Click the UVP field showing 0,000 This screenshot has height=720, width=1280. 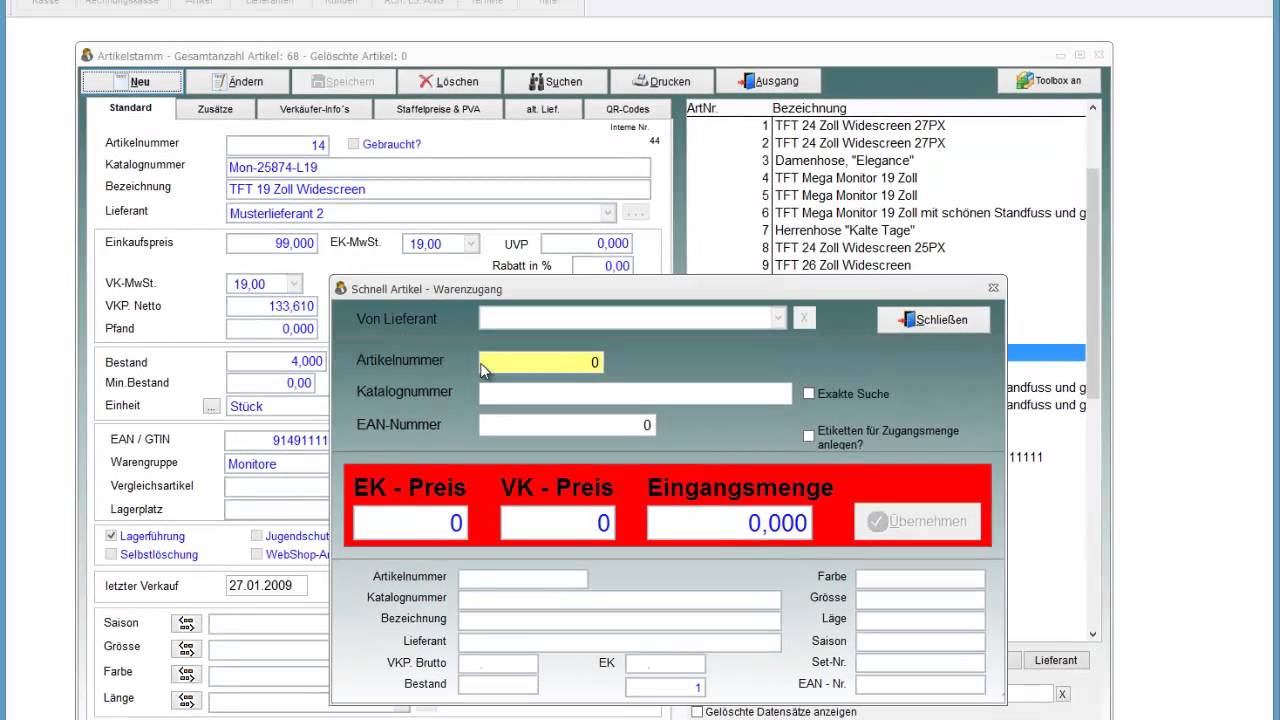pyautogui.click(x=587, y=244)
